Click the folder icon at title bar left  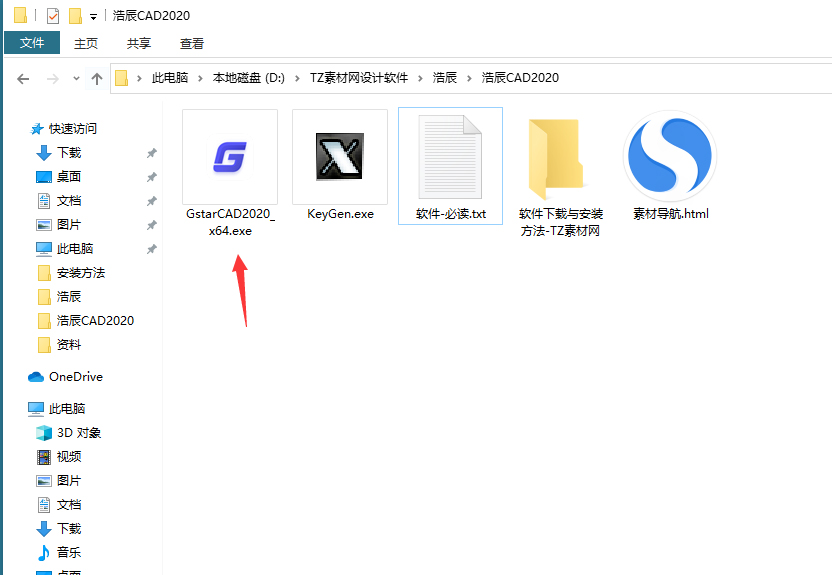pos(20,15)
